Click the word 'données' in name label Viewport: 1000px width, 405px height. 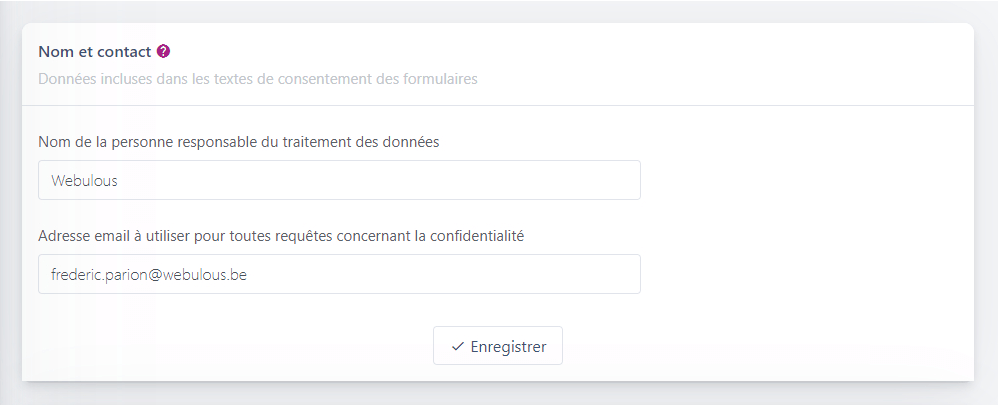(x=413, y=142)
